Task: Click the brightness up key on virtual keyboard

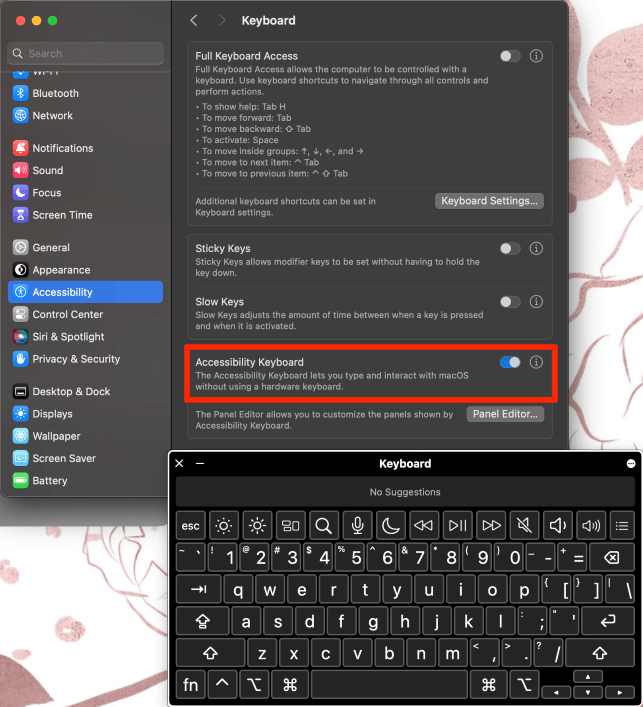Action: click(x=257, y=525)
